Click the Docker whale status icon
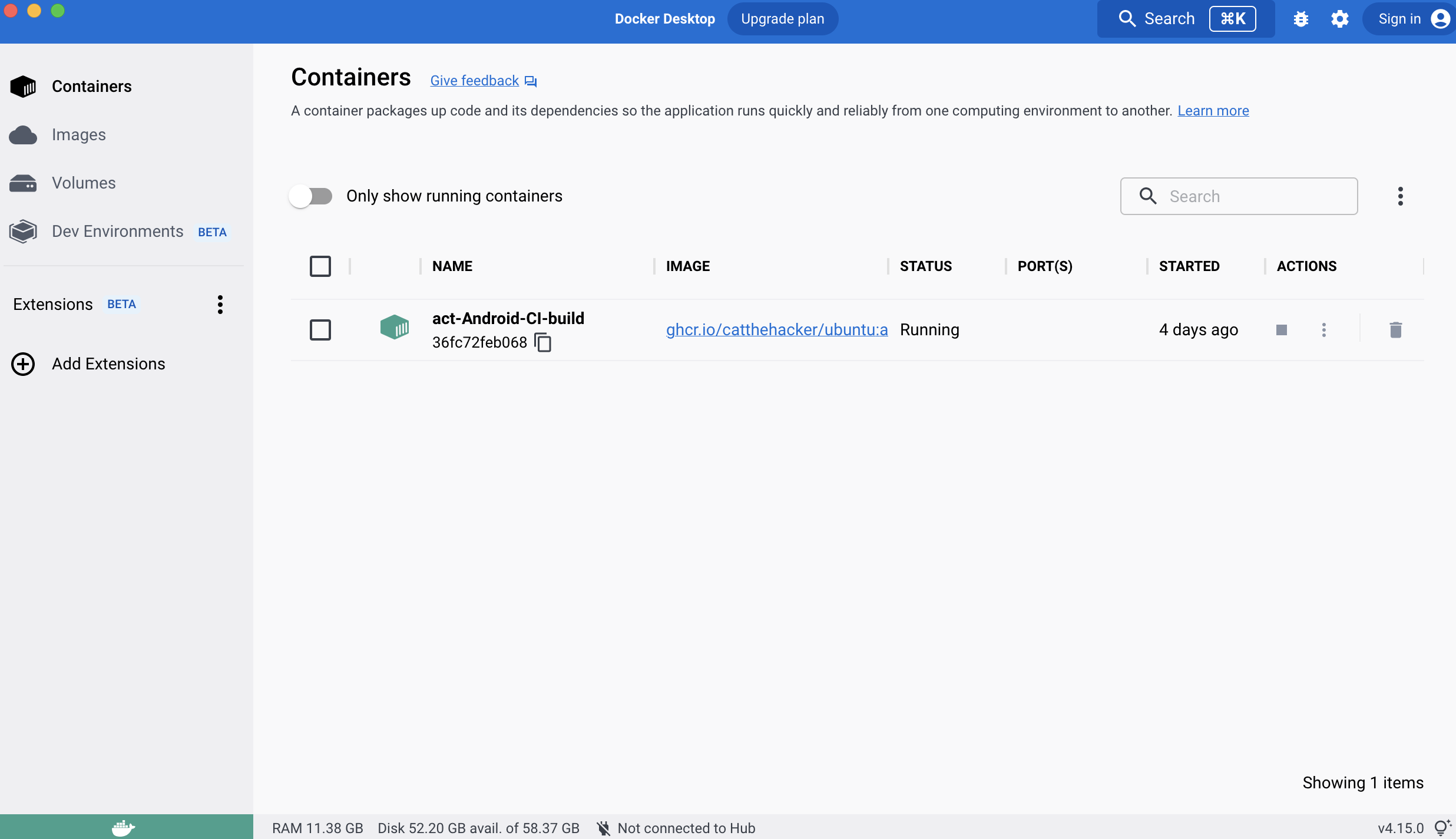This screenshot has width=1456, height=839. pyautogui.click(x=123, y=827)
